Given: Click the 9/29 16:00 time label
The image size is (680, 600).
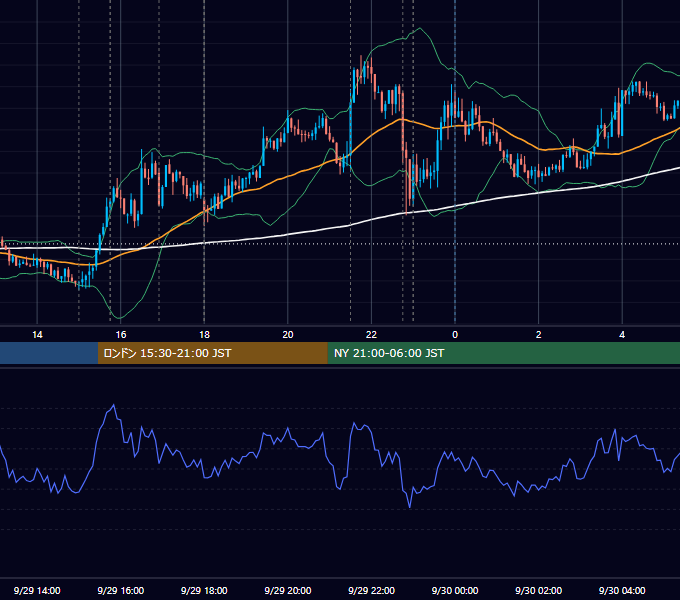Looking at the screenshot, I should click(x=121, y=590).
